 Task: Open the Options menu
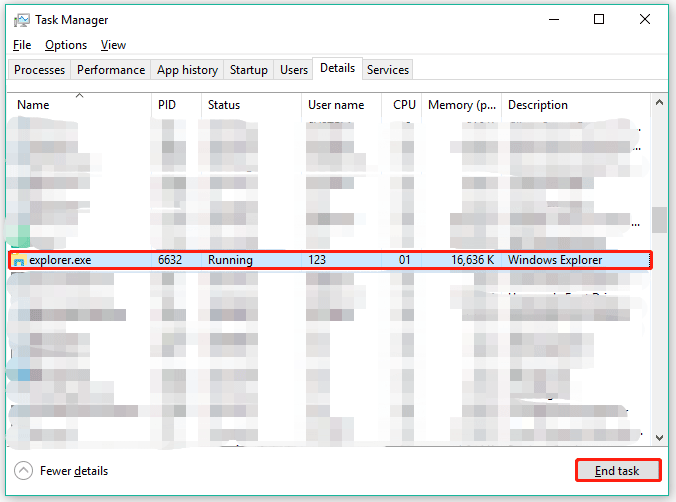[x=66, y=45]
